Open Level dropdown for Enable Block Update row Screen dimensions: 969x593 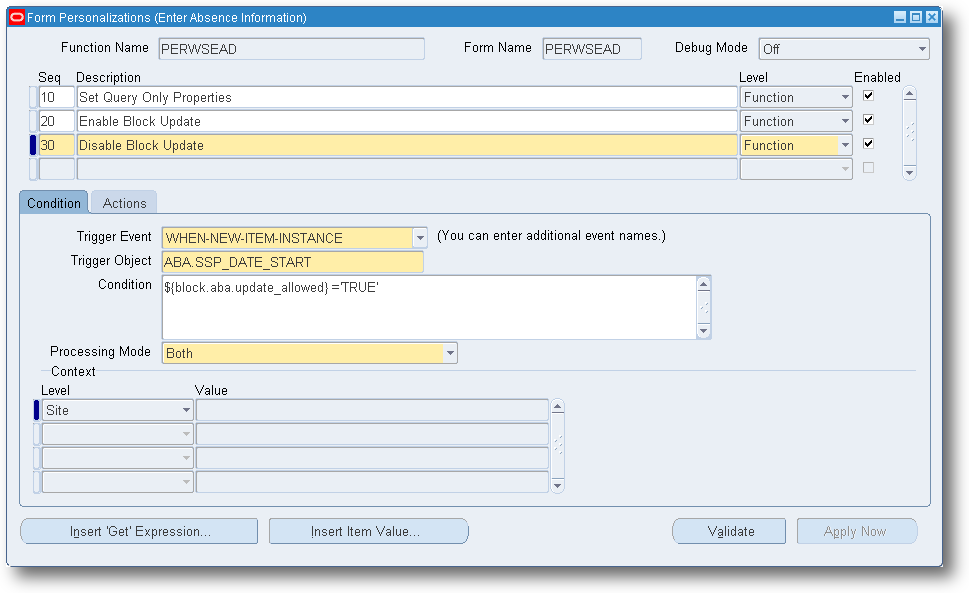click(x=845, y=122)
